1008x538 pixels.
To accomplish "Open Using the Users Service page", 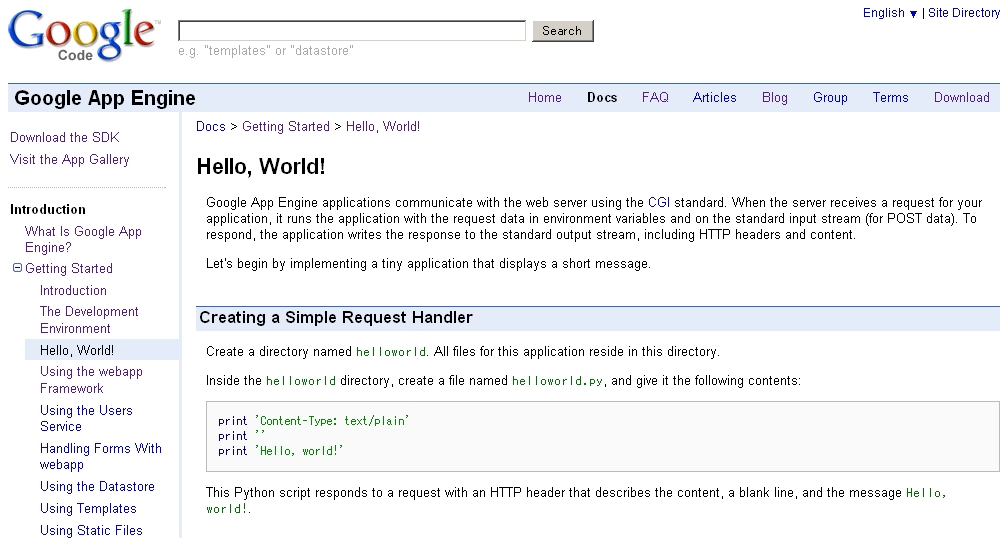I will pos(86,418).
